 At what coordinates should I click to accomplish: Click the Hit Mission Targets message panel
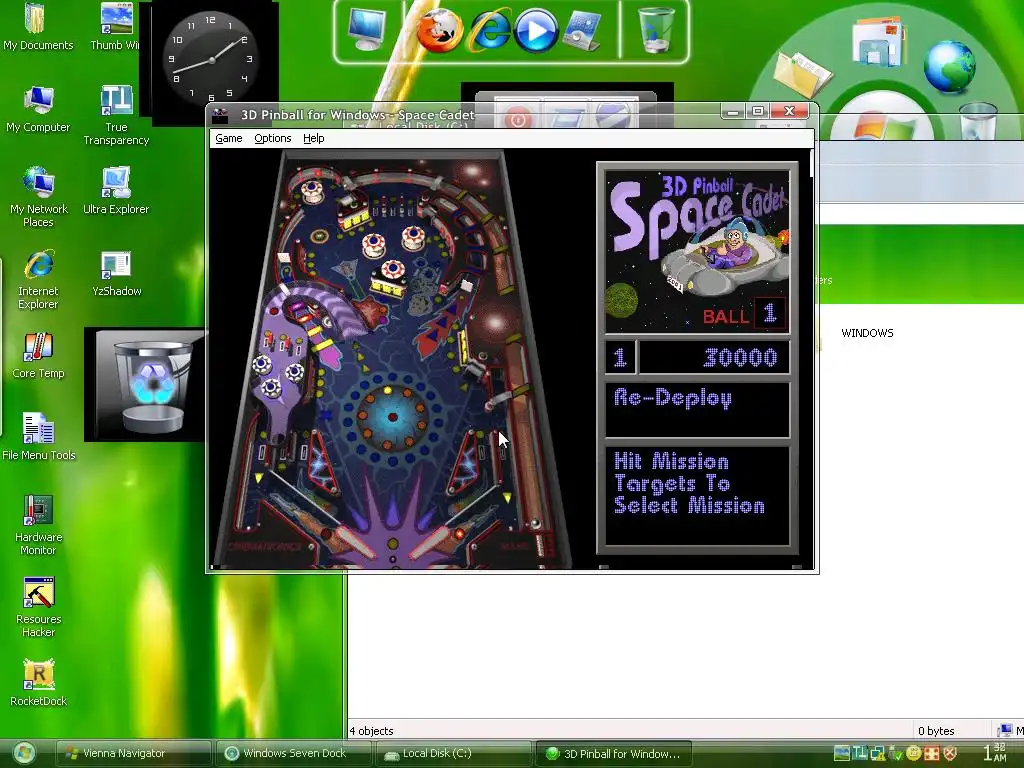point(697,496)
